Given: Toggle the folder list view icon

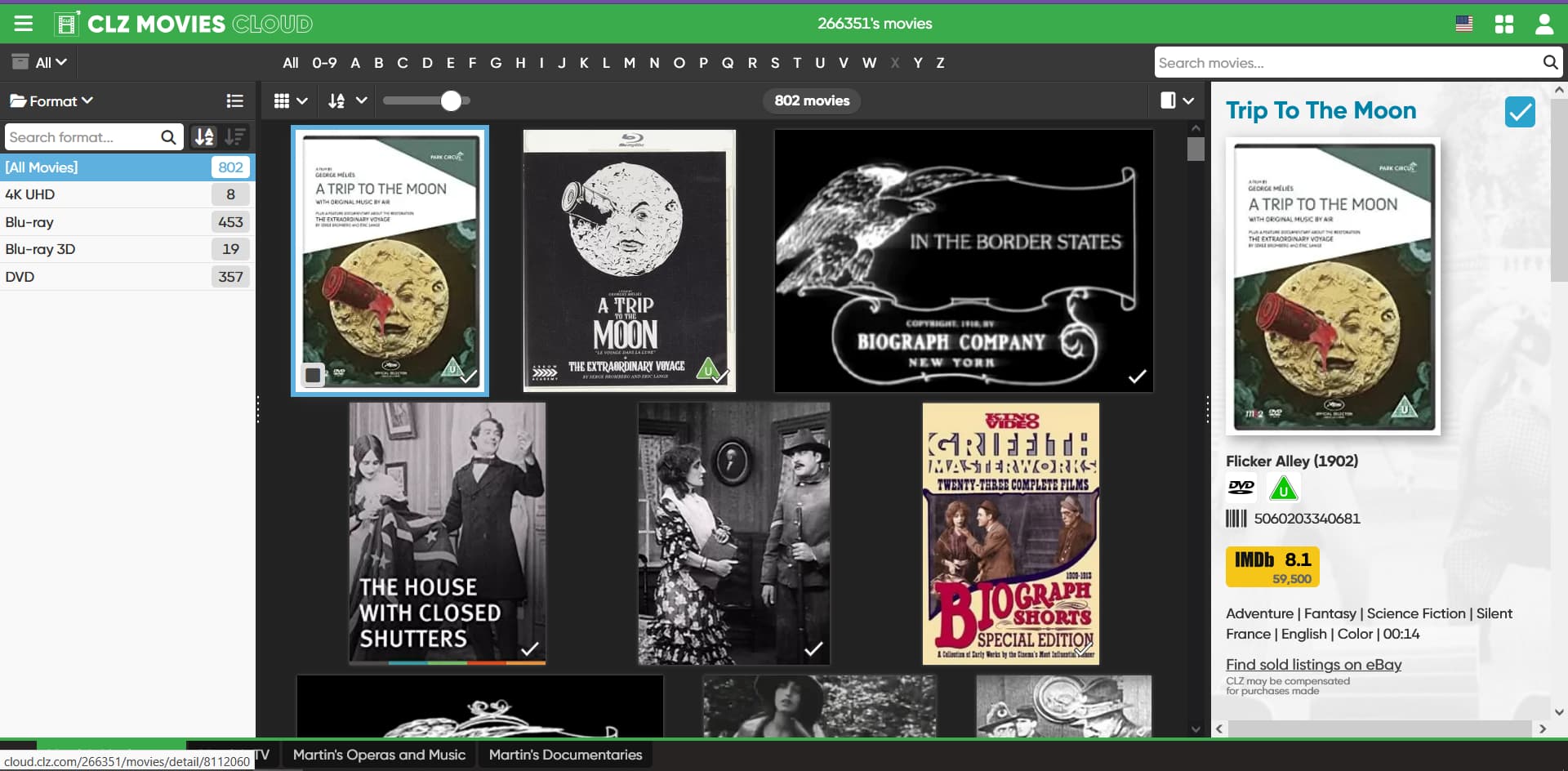Looking at the screenshot, I should pos(235,101).
